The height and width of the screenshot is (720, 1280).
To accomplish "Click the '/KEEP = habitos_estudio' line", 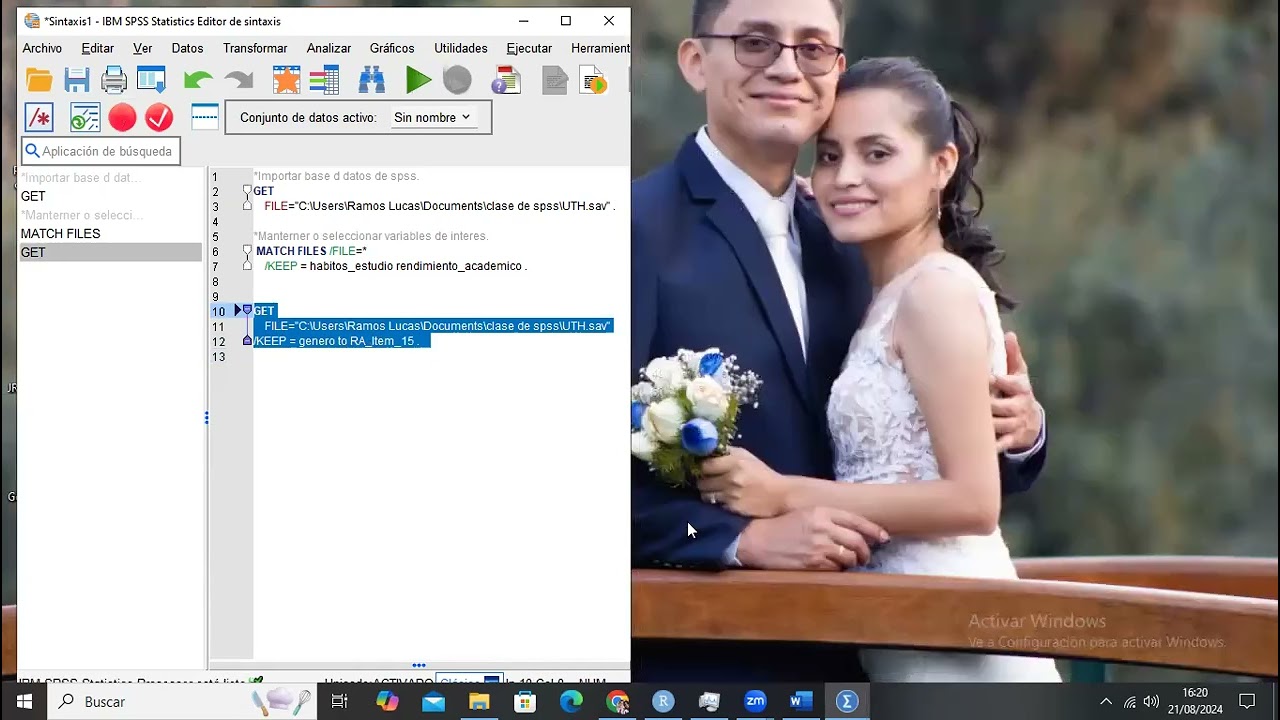I will click(x=395, y=266).
